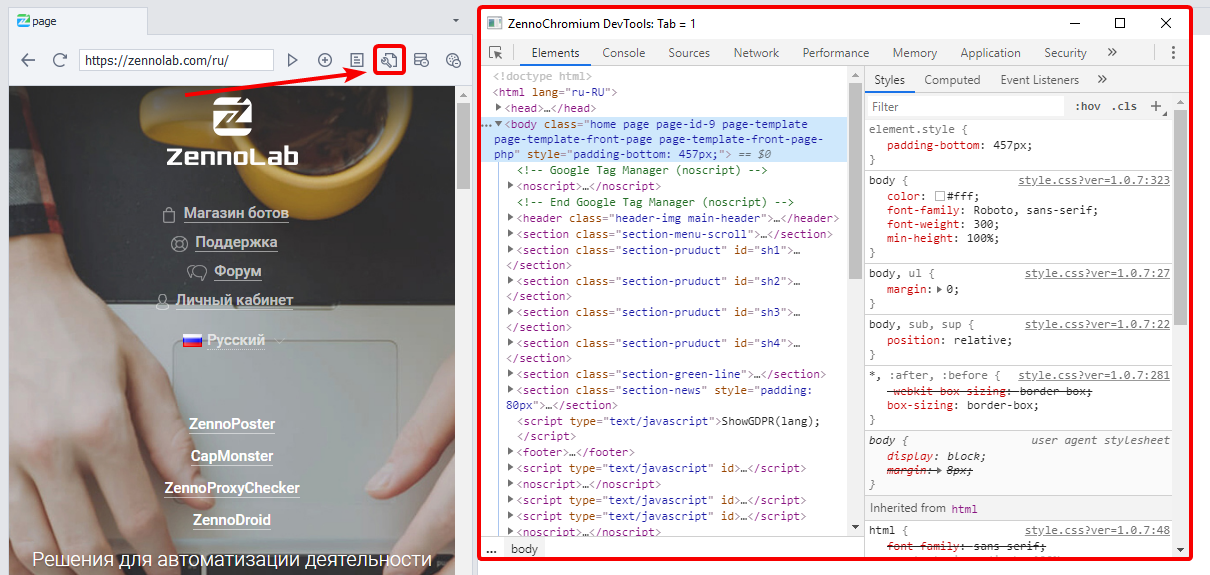1210x575 pixels.
Task: Open the Форум link
Action: (237, 271)
